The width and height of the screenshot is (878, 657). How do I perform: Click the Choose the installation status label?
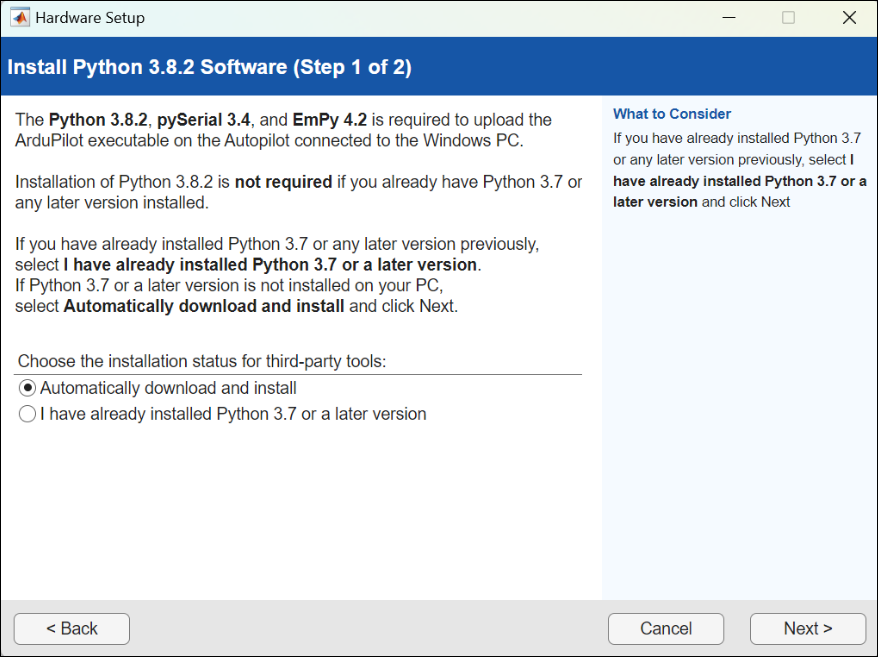click(201, 361)
